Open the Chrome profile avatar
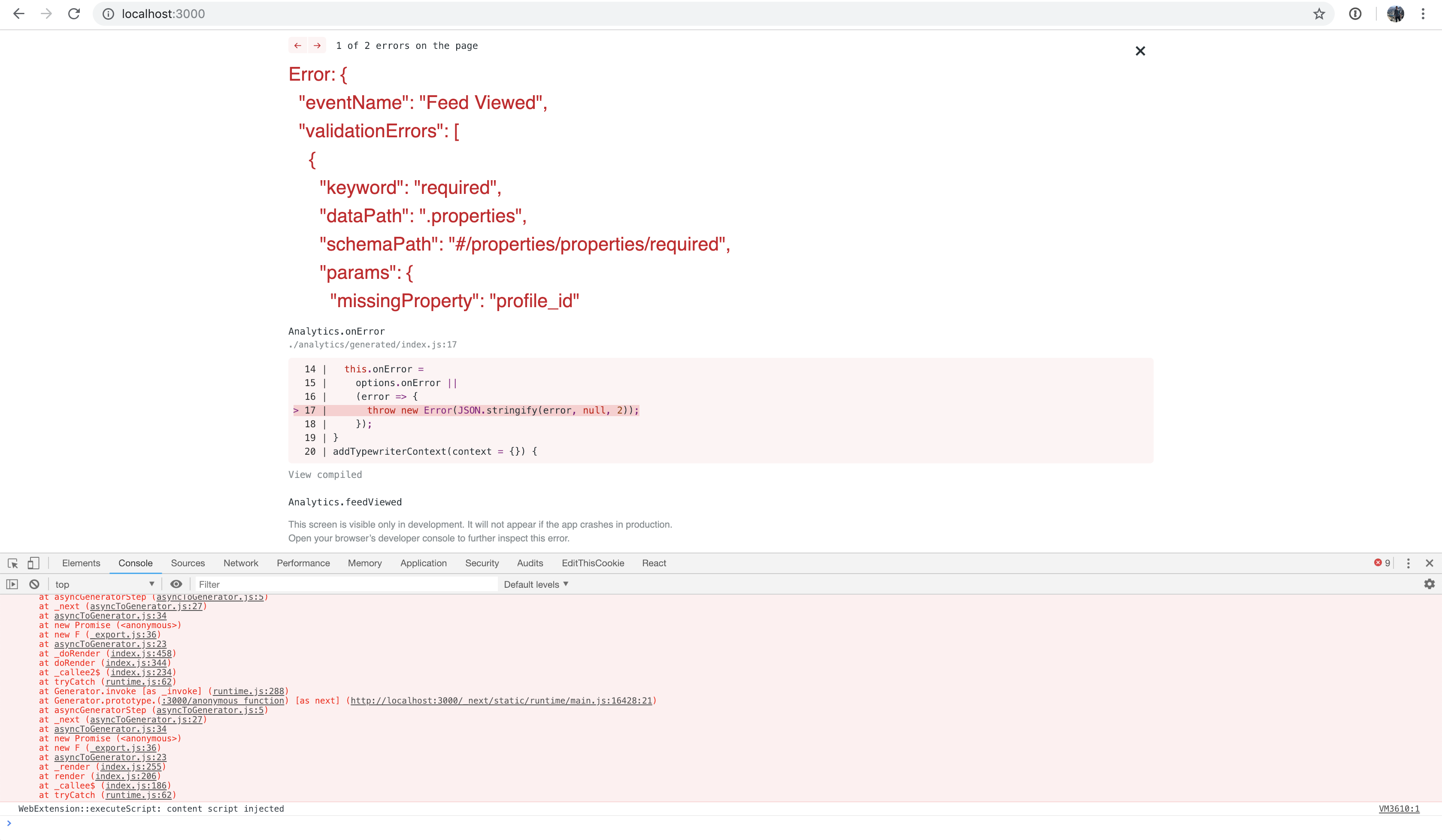Screen dimensions: 1442x840 pyautogui.click(x=1395, y=14)
